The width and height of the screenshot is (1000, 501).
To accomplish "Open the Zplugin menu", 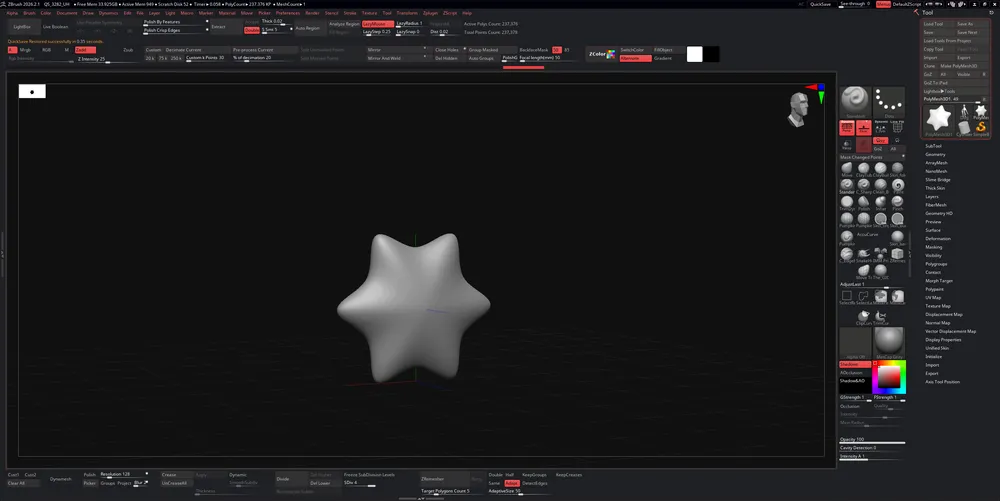I will 430,13.
